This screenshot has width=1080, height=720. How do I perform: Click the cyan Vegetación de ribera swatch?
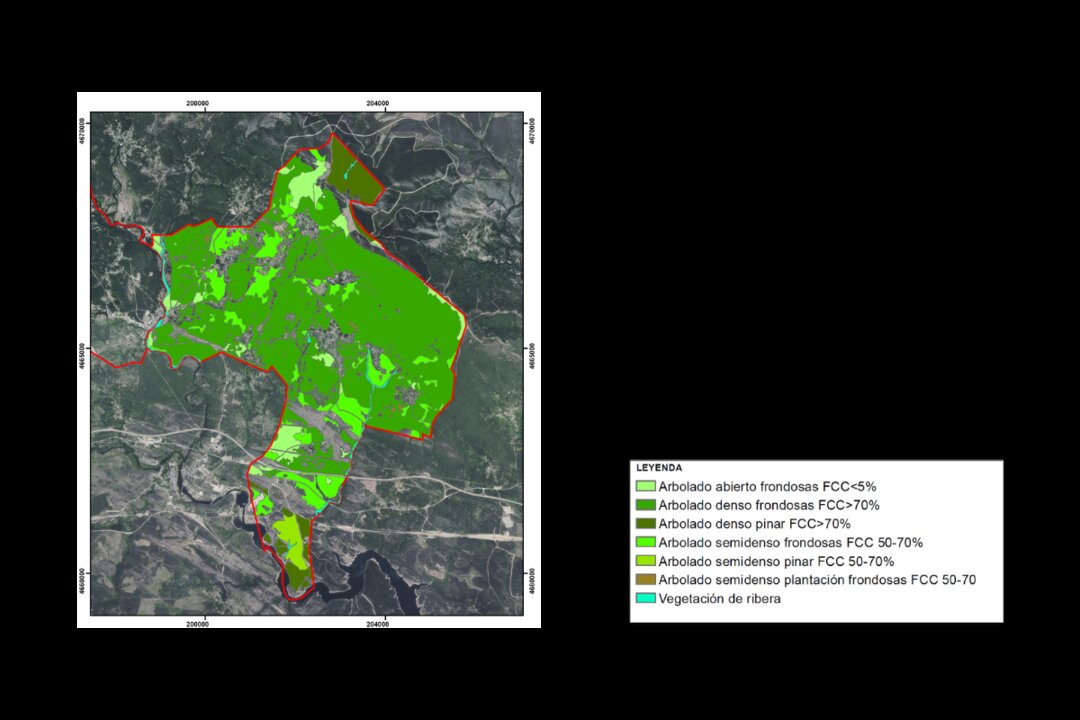point(646,598)
